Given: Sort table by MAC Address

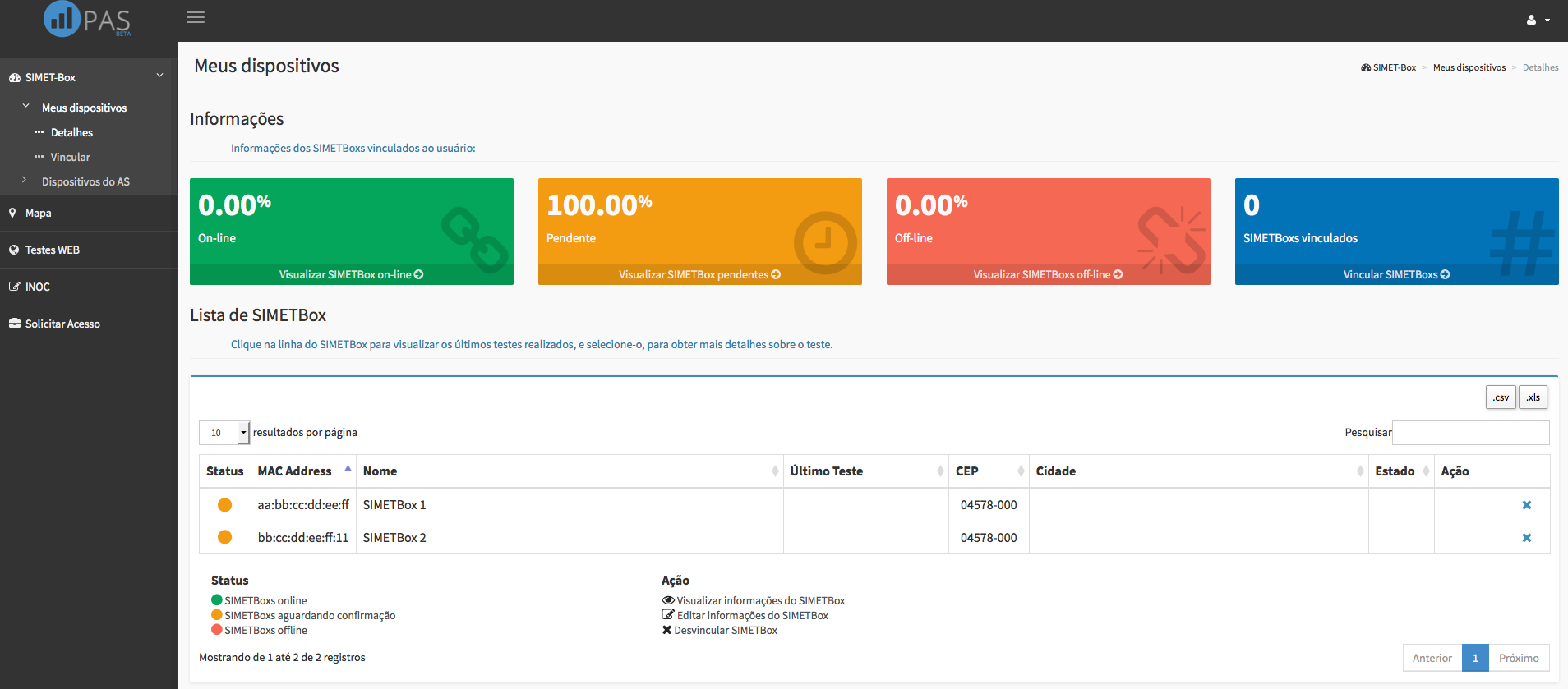Looking at the screenshot, I should click(303, 471).
